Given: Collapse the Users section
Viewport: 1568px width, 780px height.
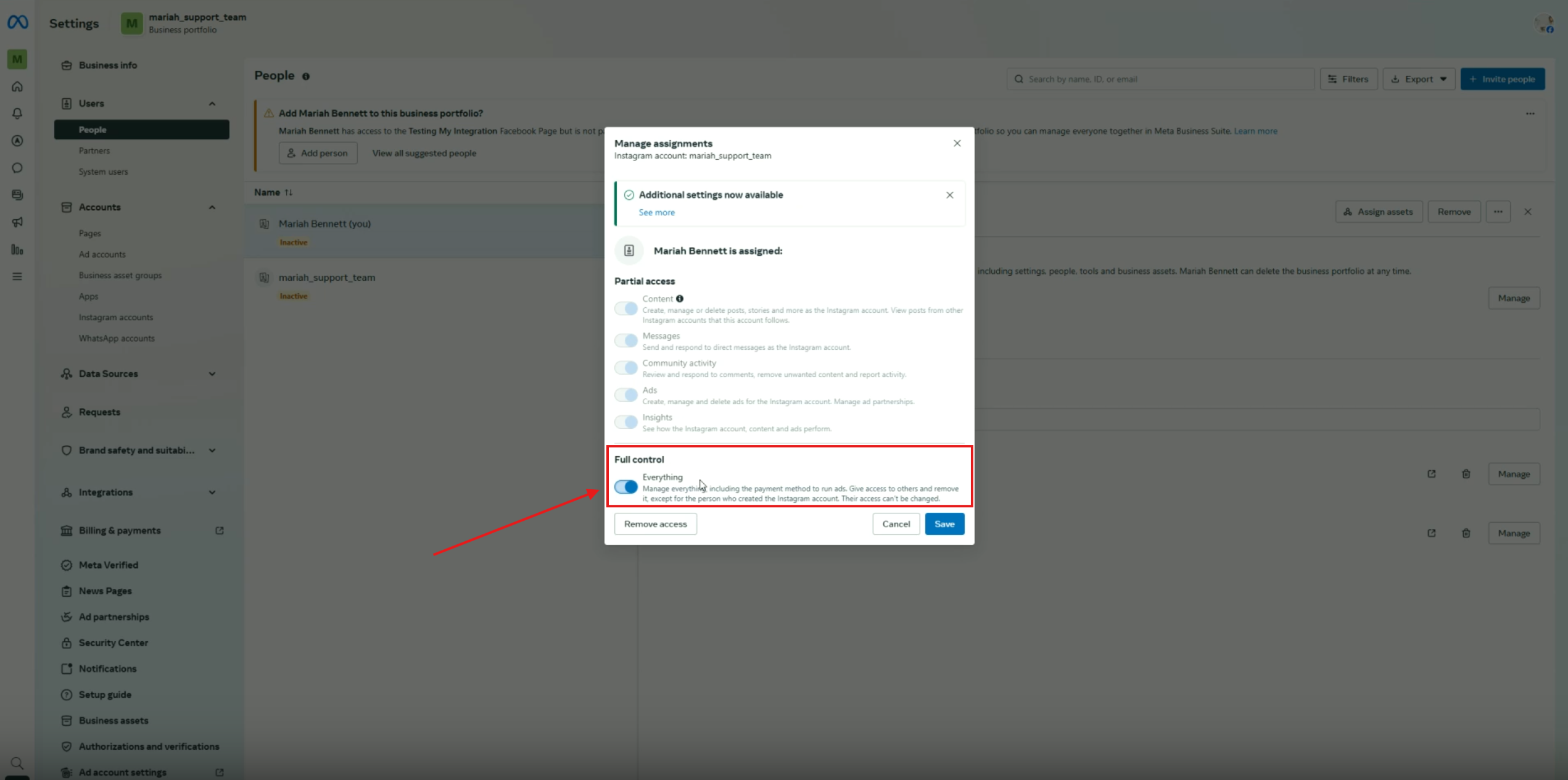Looking at the screenshot, I should point(212,104).
